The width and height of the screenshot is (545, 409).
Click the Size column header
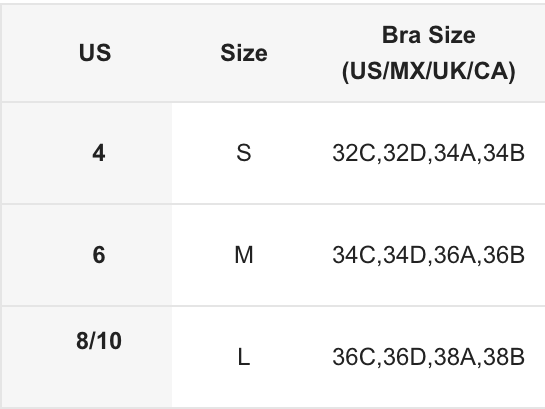click(x=244, y=53)
